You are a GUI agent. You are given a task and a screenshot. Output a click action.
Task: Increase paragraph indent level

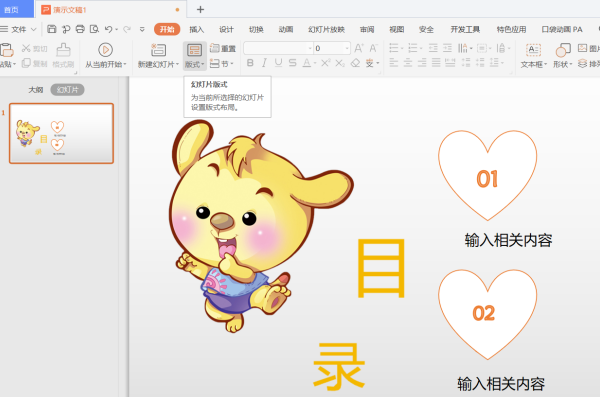[447, 48]
